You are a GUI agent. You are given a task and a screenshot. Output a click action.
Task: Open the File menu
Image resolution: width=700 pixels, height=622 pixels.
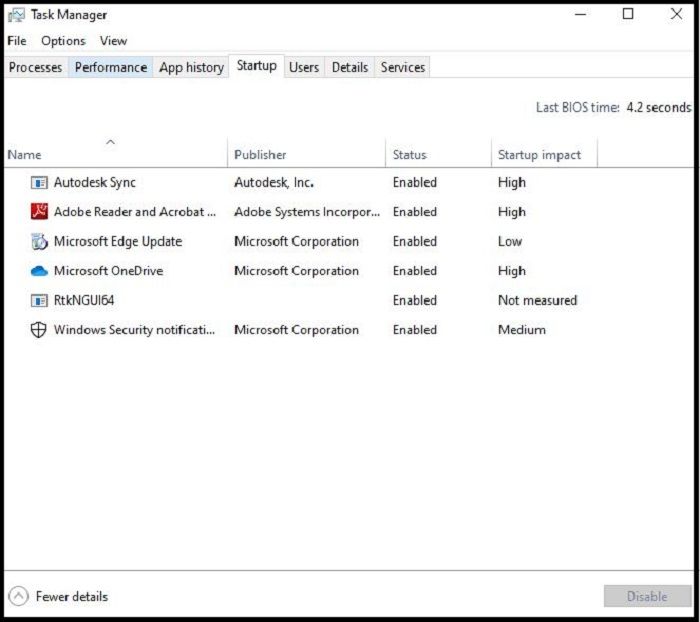pyautogui.click(x=17, y=41)
